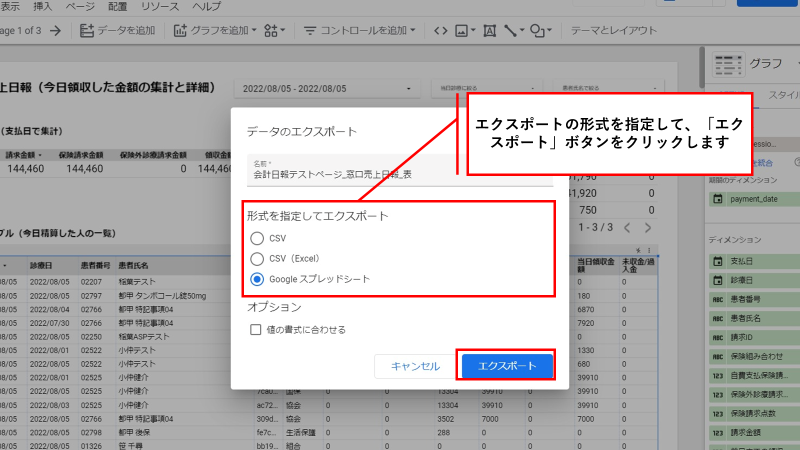800x450 pixels.
Task: Click the キャンセル button
Action: click(x=415, y=366)
